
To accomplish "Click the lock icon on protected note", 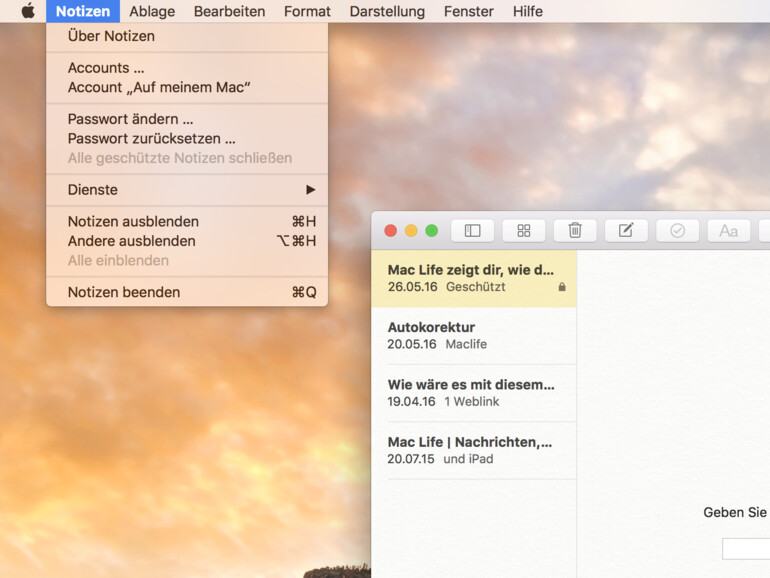I will tap(562, 287).
